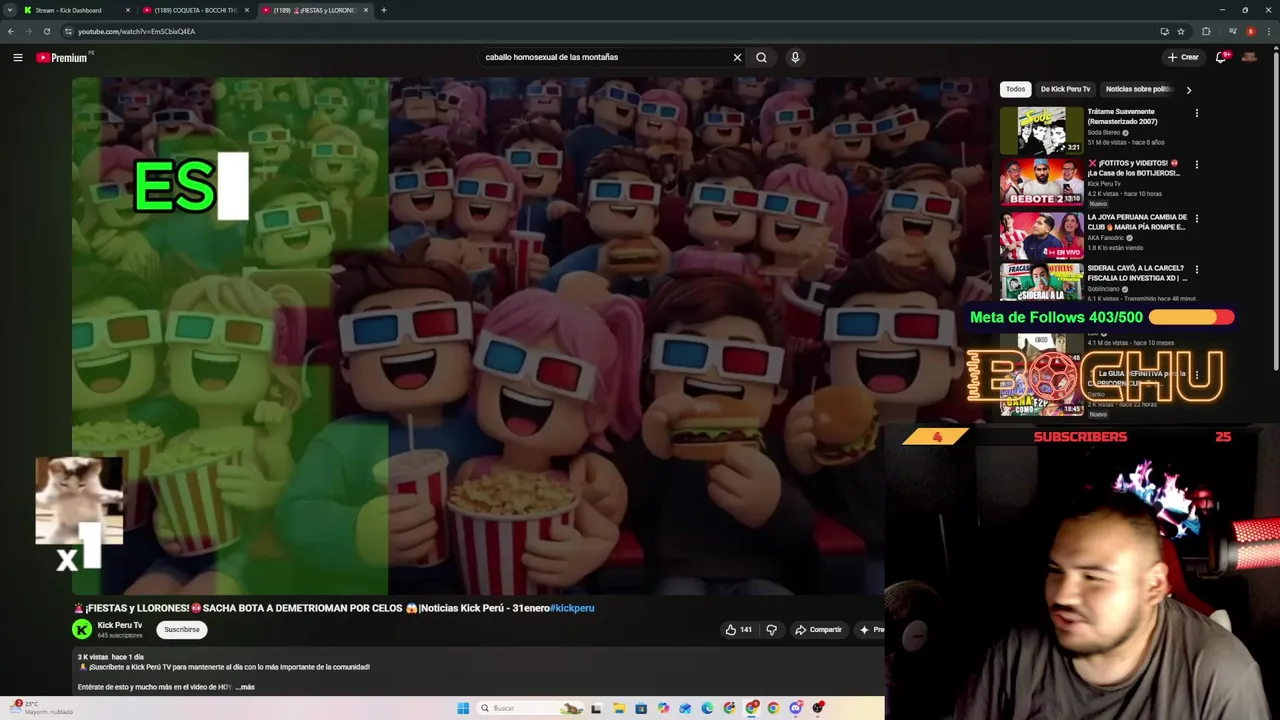
Task: Select the Noticias sobre política chip
Action: 1138,89
